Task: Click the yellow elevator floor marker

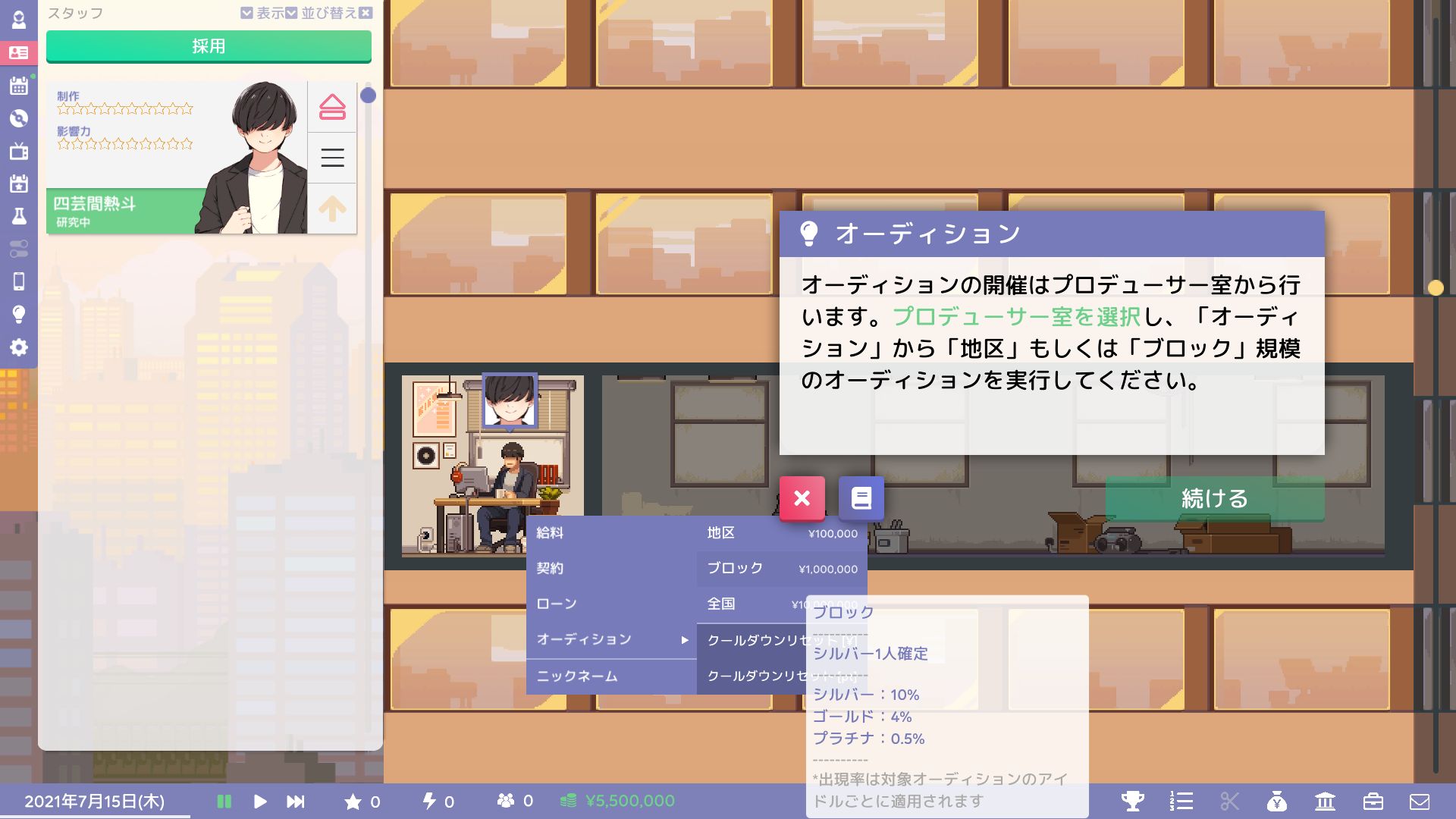Action: tap(1435, 287)
